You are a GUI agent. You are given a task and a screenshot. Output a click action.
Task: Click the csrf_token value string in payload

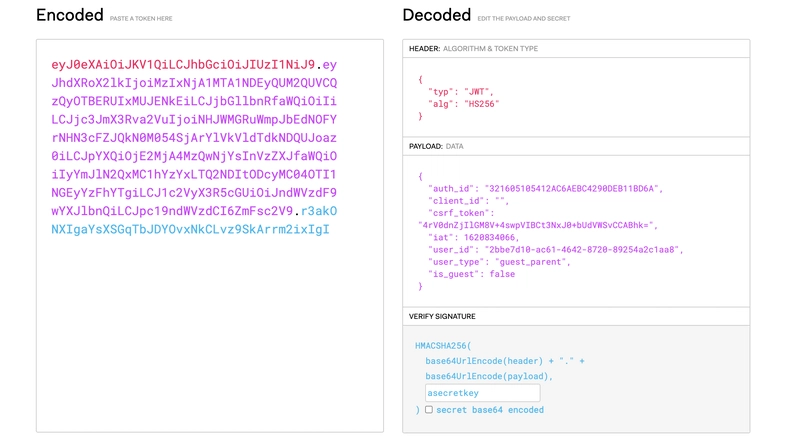click(x=537, y=225)
